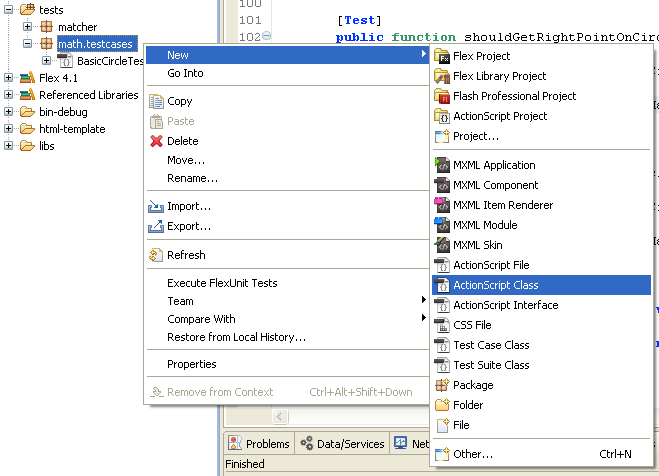The image size is (659, 476).
Task: Select Other... in the New submenu
Action: pos(473,454)
